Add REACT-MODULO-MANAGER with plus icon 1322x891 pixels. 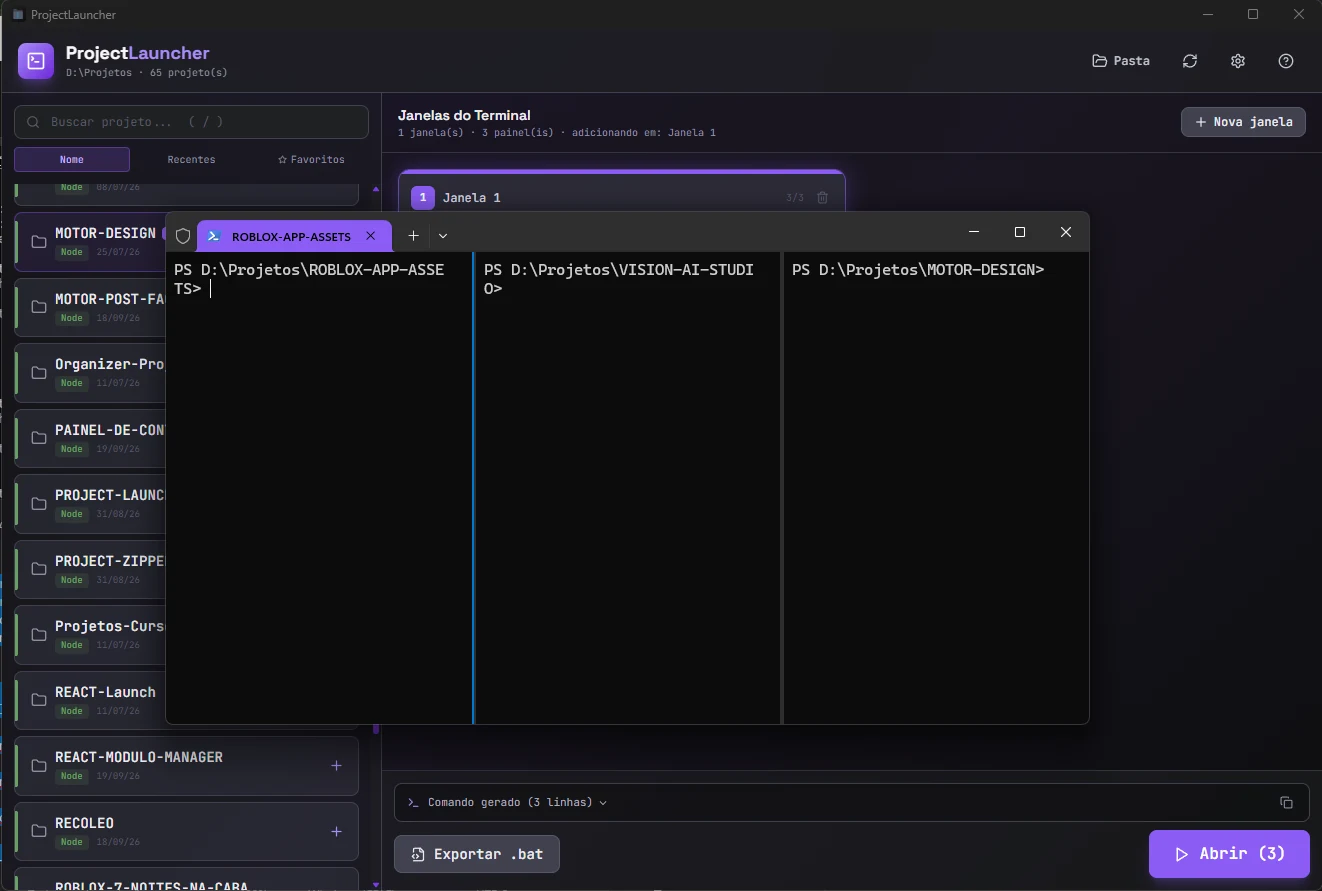tap(336, 766)
